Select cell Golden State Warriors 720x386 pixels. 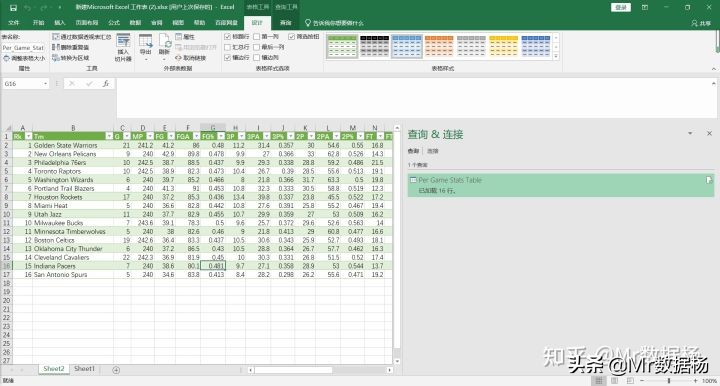73,145
